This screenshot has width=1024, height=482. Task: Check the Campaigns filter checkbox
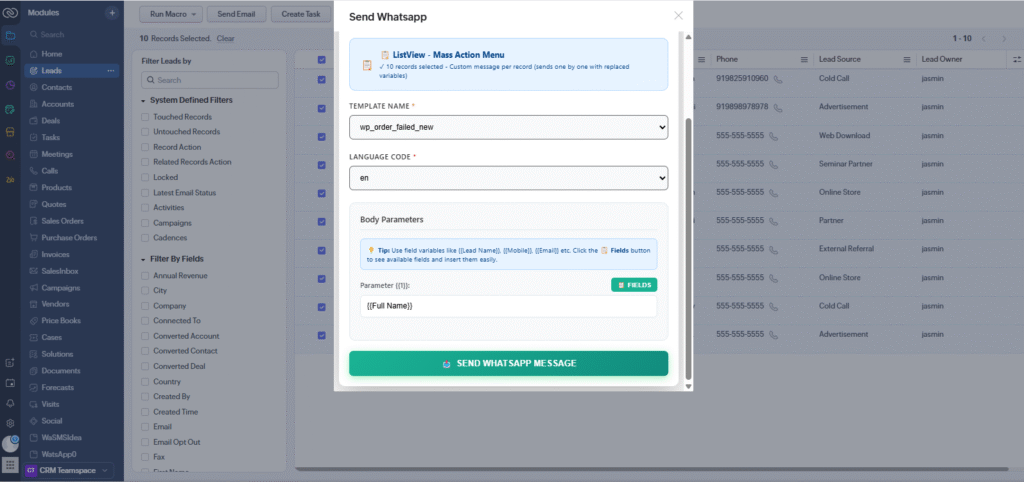[x=146, y=223]
